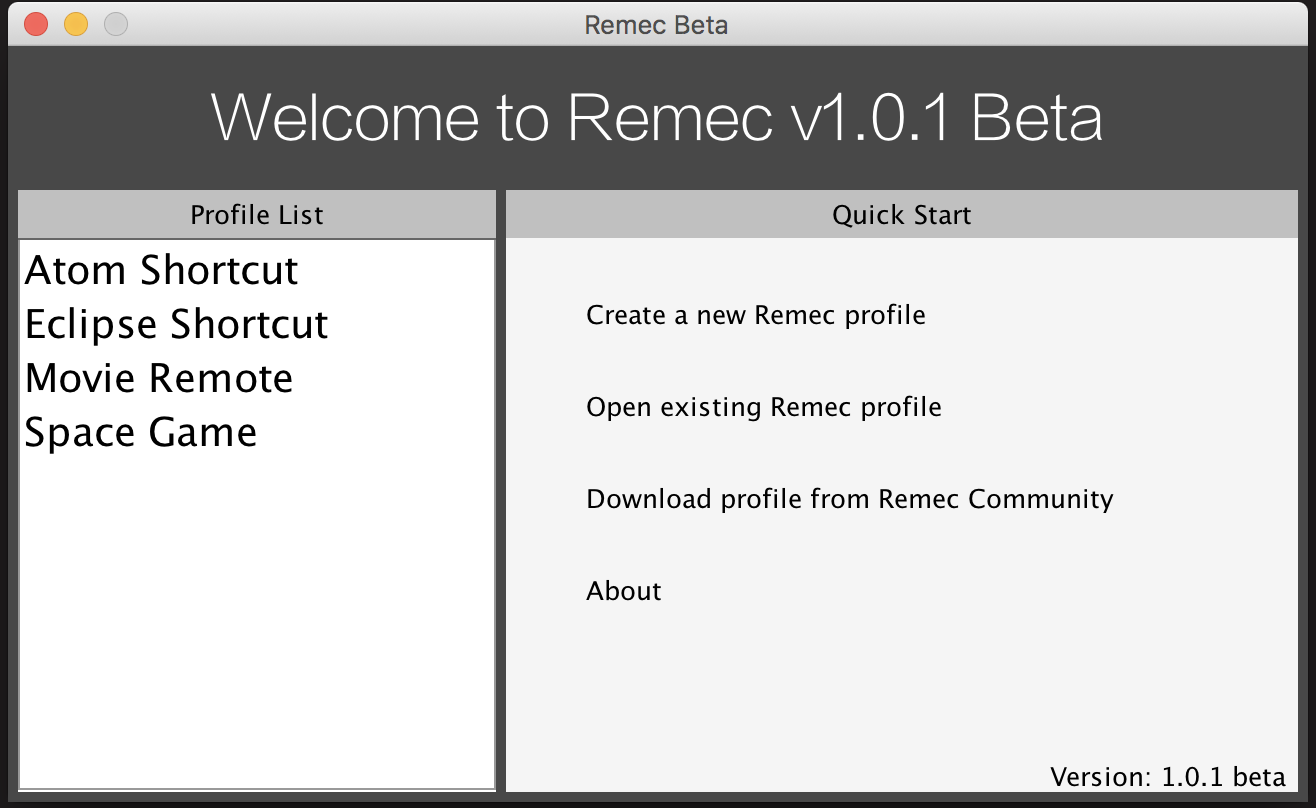Click the Remec Beta title bar text
The height and width of the screenshot is (808, 1316).
click(x=657, y=25)
